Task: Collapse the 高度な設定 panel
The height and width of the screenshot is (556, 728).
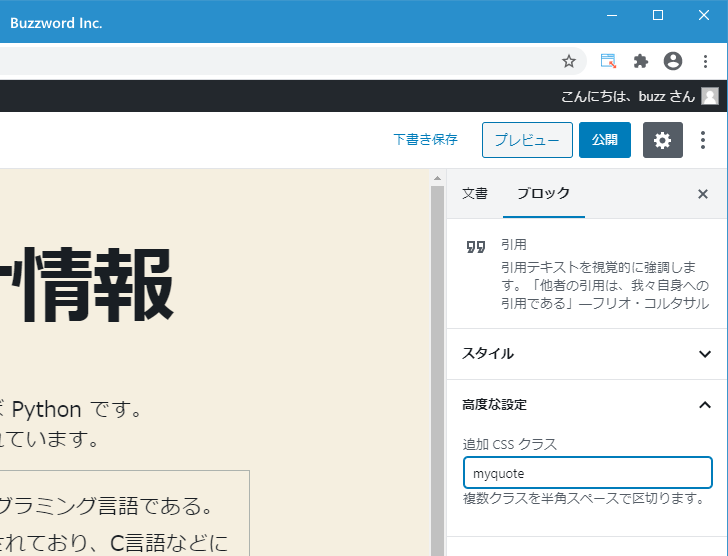Action: click(587, 405)
